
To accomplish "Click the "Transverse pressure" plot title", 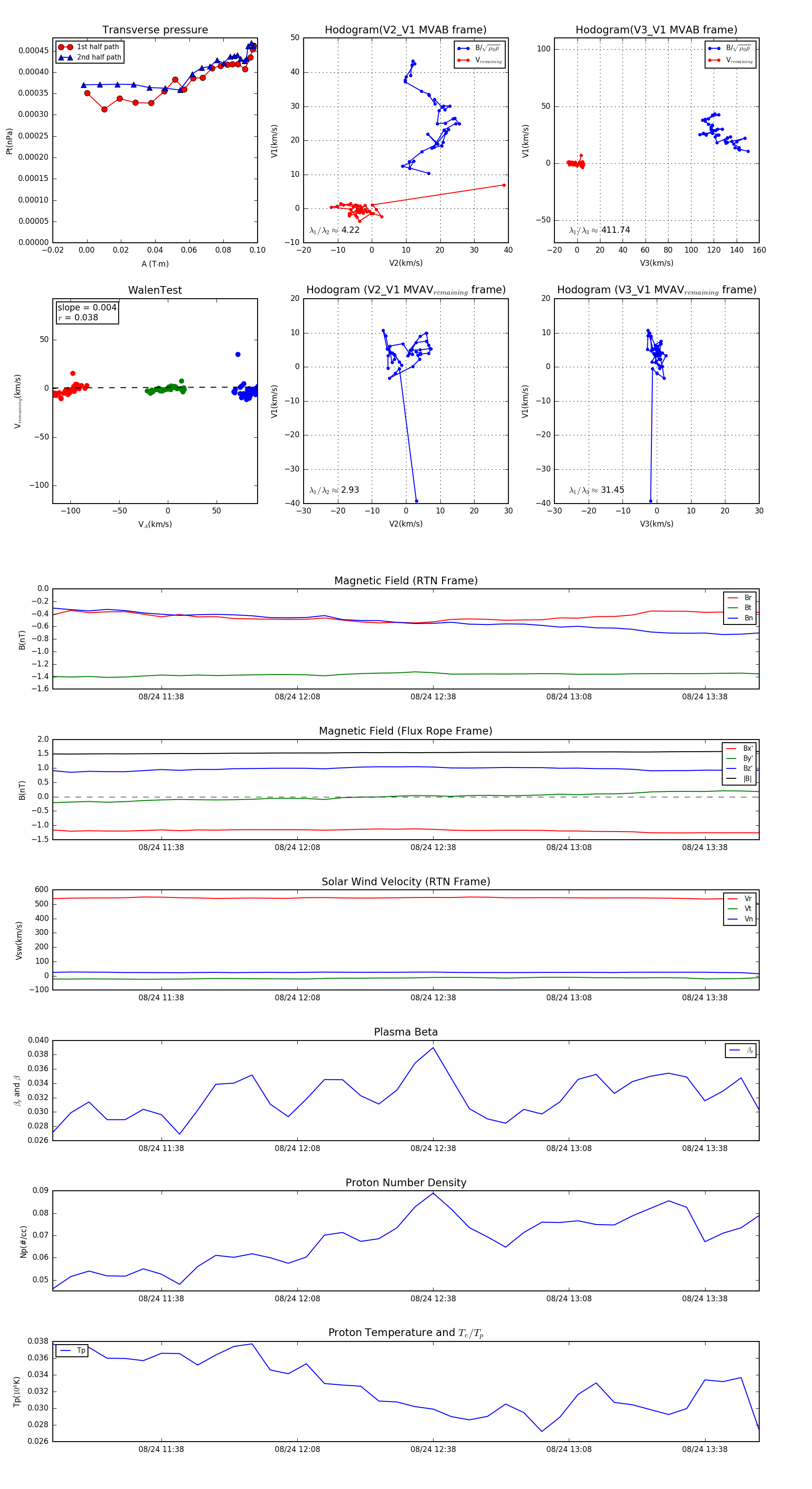I will [155, 29].
